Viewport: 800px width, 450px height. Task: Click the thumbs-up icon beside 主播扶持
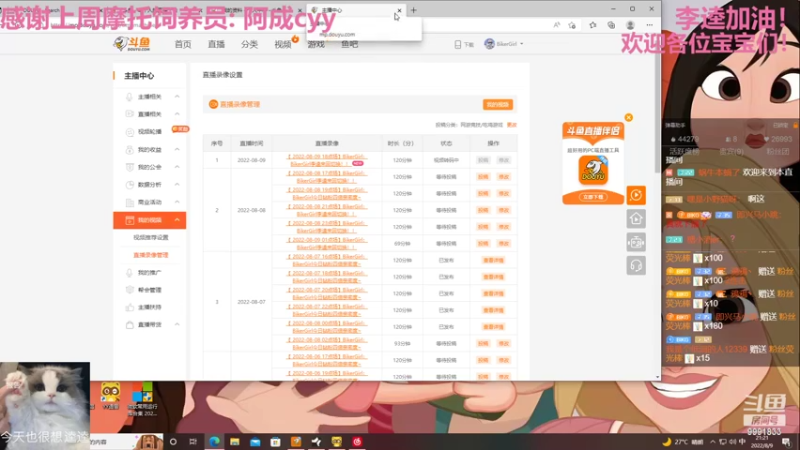(x=129, y=307)
